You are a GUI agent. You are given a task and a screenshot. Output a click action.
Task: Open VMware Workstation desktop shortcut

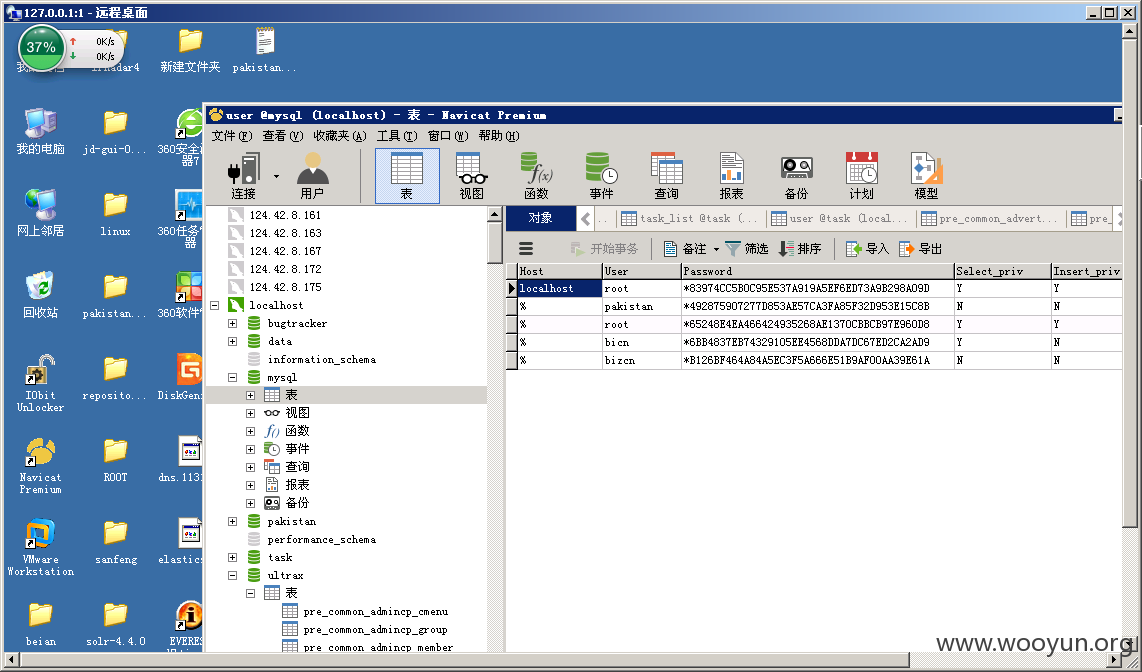tap(40, 548)
